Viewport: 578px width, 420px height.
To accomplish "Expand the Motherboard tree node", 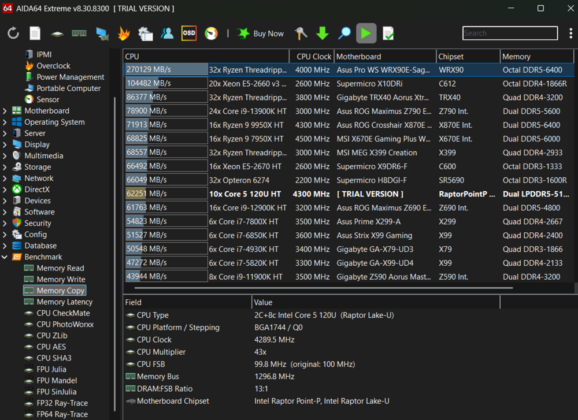I will [5, 111].
